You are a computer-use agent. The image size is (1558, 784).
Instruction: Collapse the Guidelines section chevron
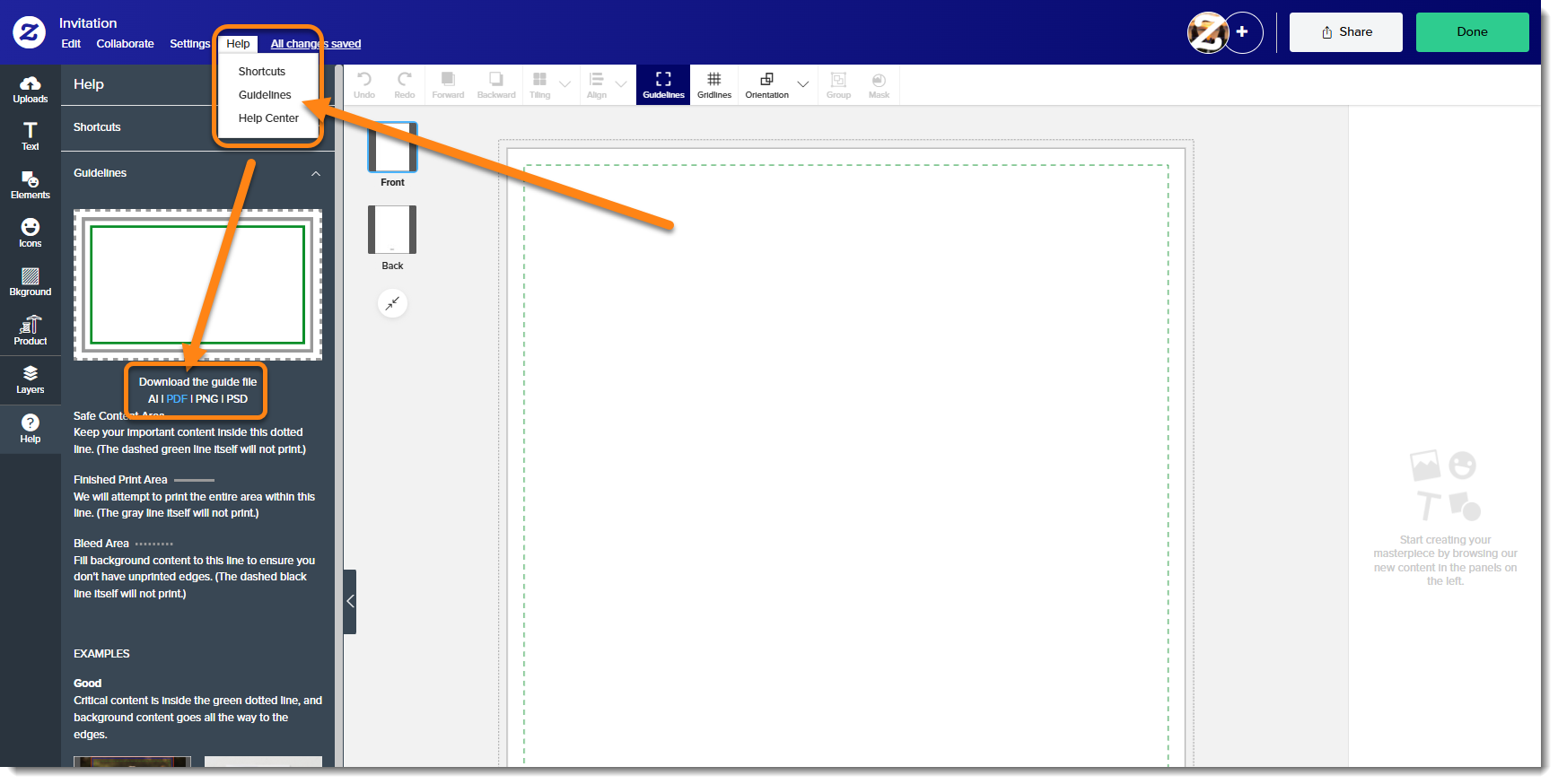316,174
